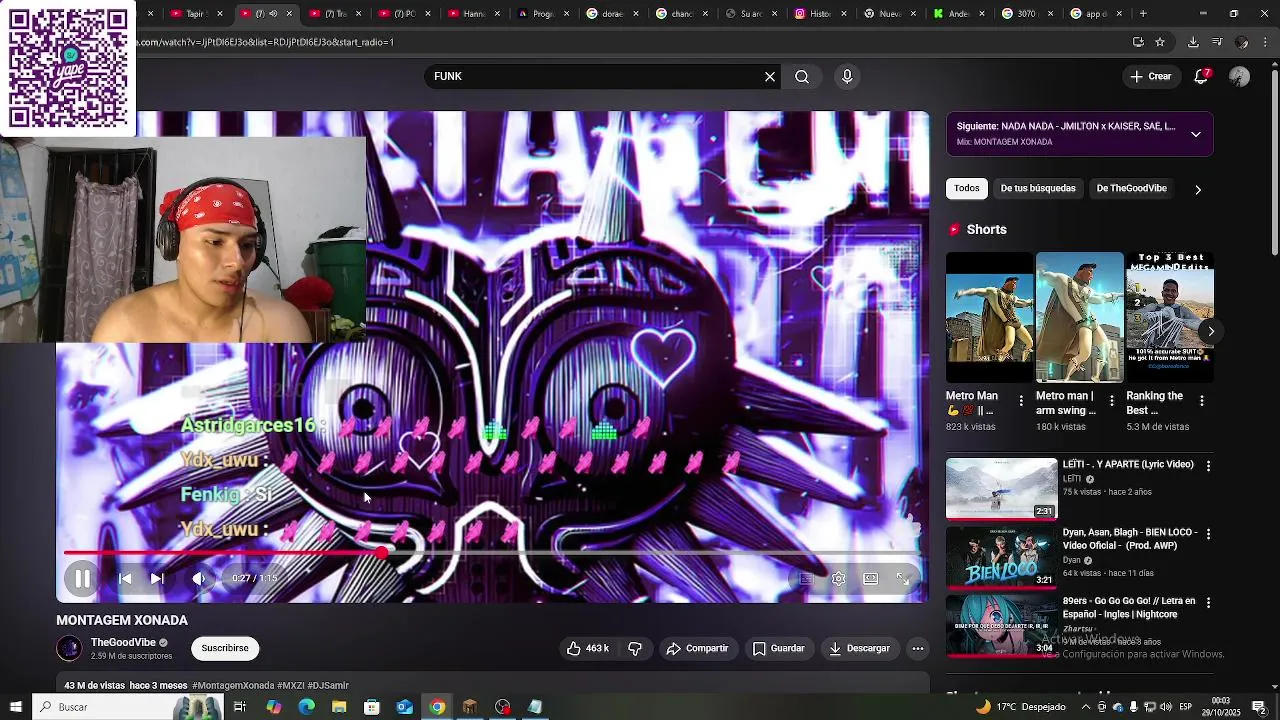Open the TheGoodVibe channel avatar
The width and height of the screenshot is (1280, 720).
[69, 648]
